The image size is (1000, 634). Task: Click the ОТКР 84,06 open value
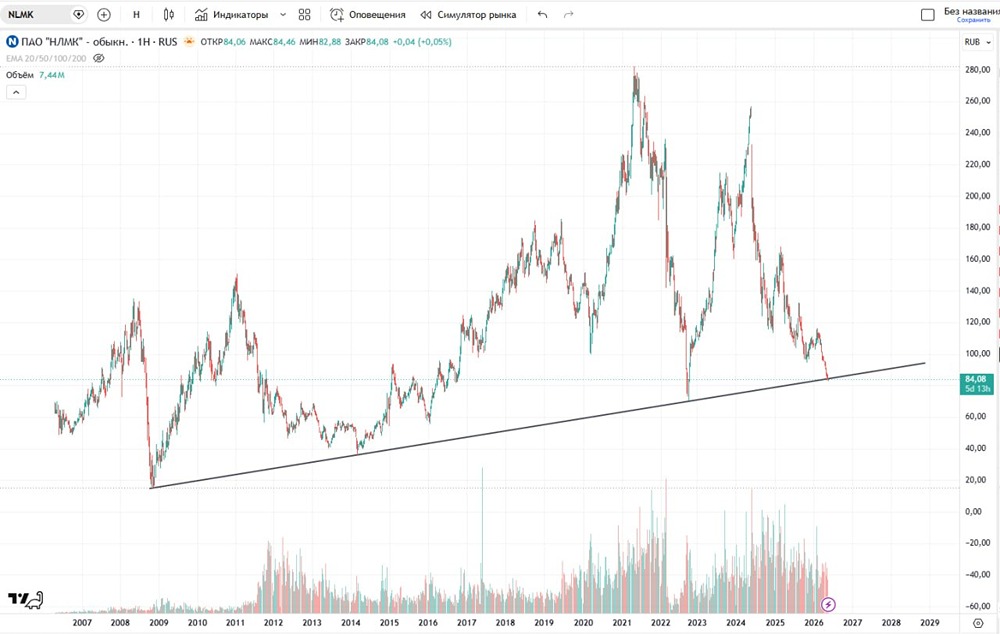tap(223, 41)
